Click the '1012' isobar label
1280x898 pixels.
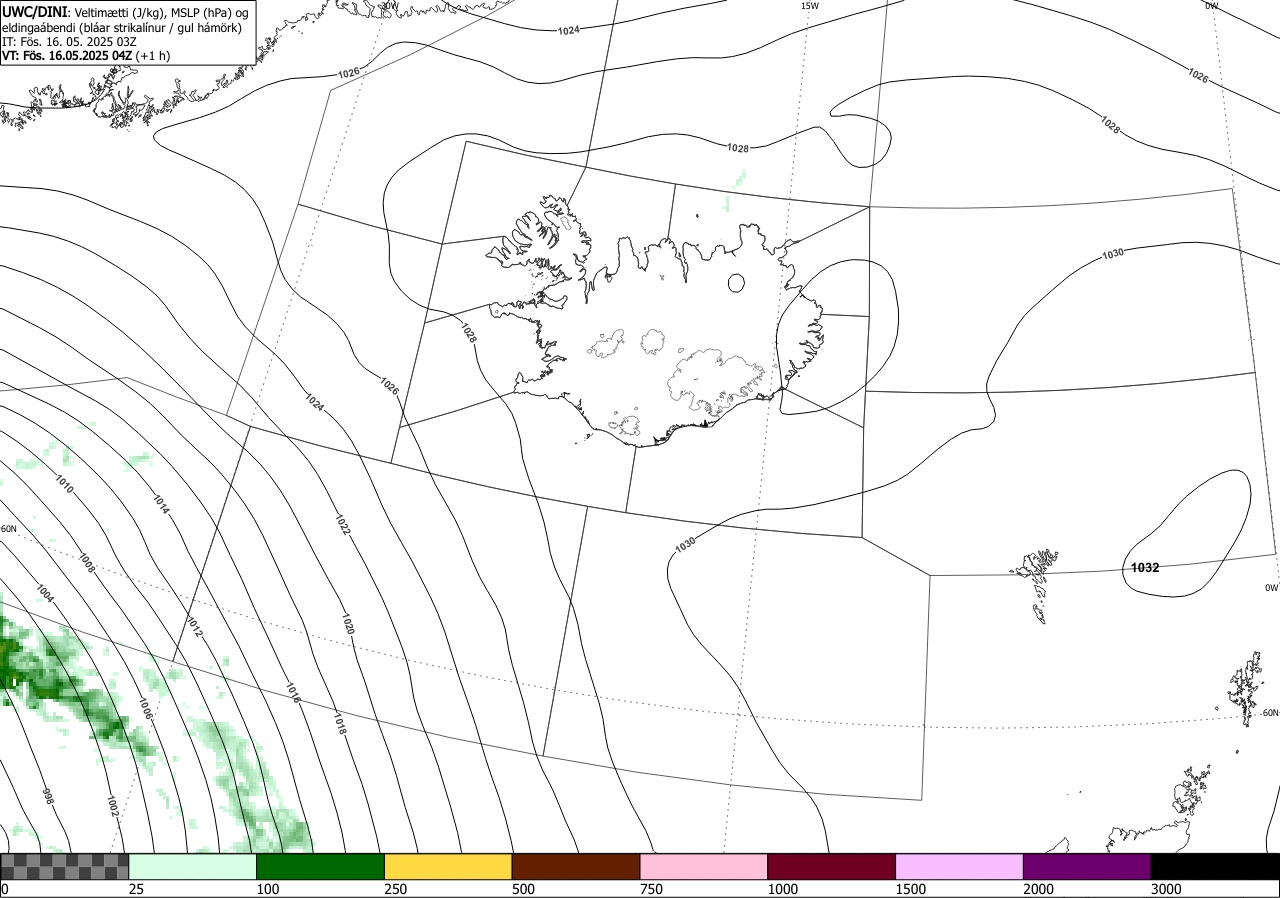pyautogui.click(x=194, y=628)
